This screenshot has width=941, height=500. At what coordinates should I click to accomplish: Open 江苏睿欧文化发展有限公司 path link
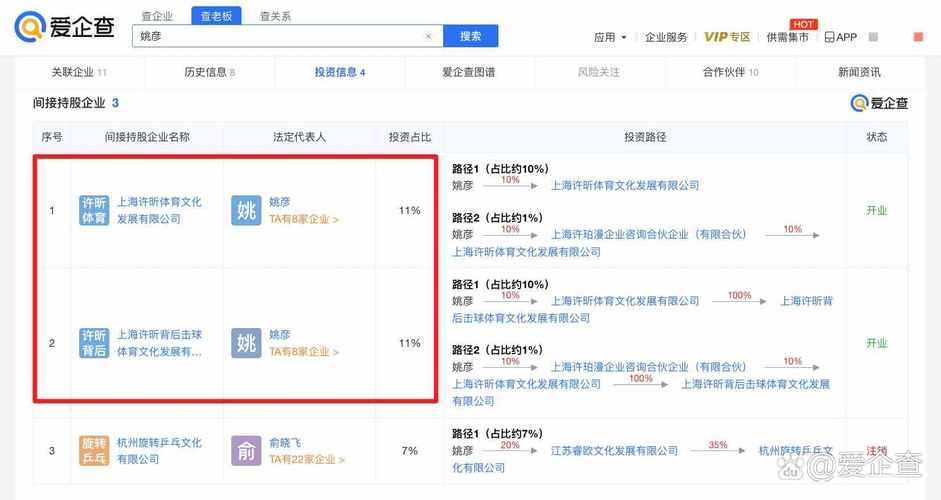click(615, 451)
